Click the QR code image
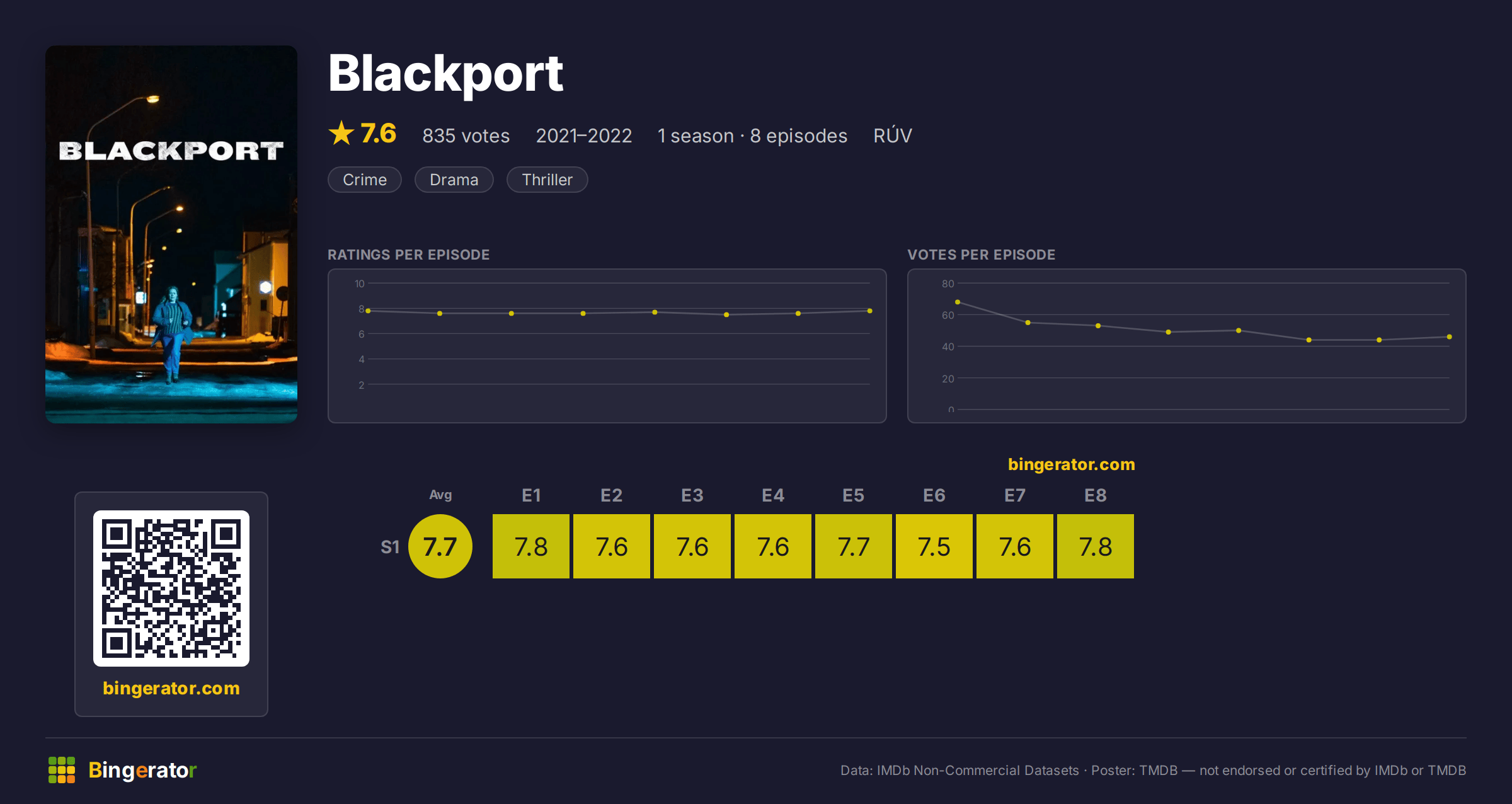Screen dimensions: 1512x804 171,588
